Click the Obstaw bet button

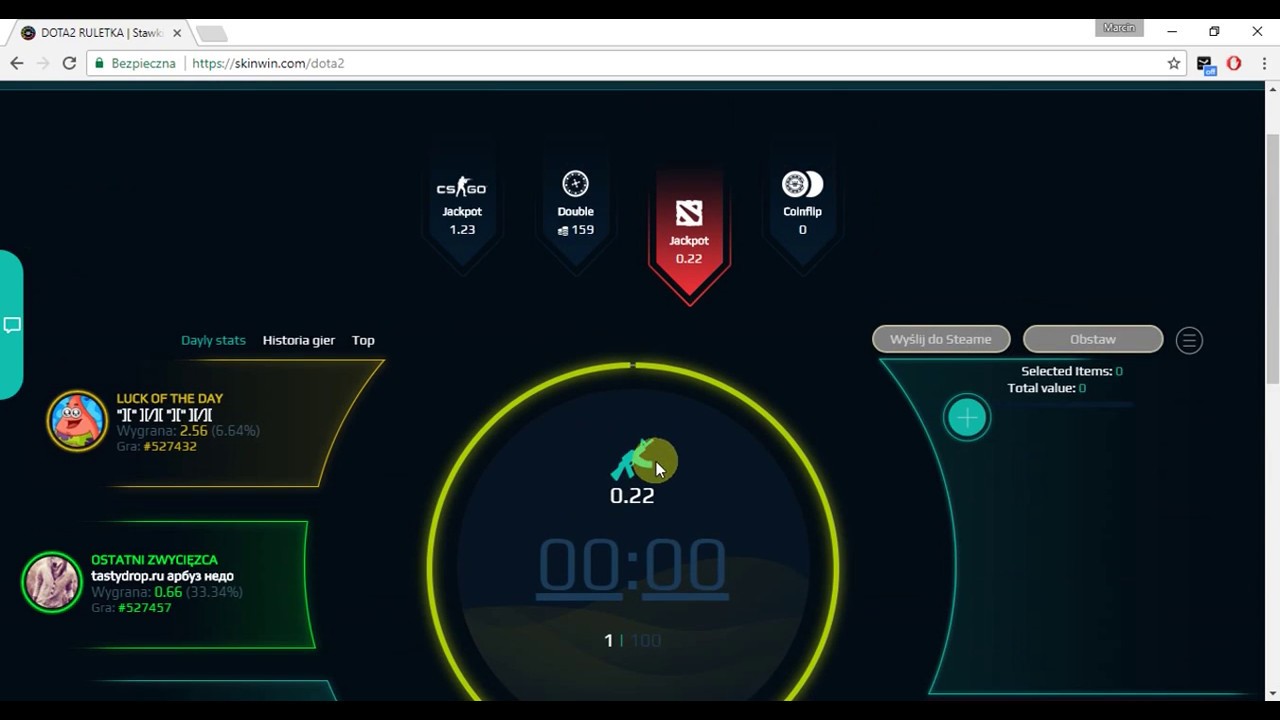coord(1093,339)
